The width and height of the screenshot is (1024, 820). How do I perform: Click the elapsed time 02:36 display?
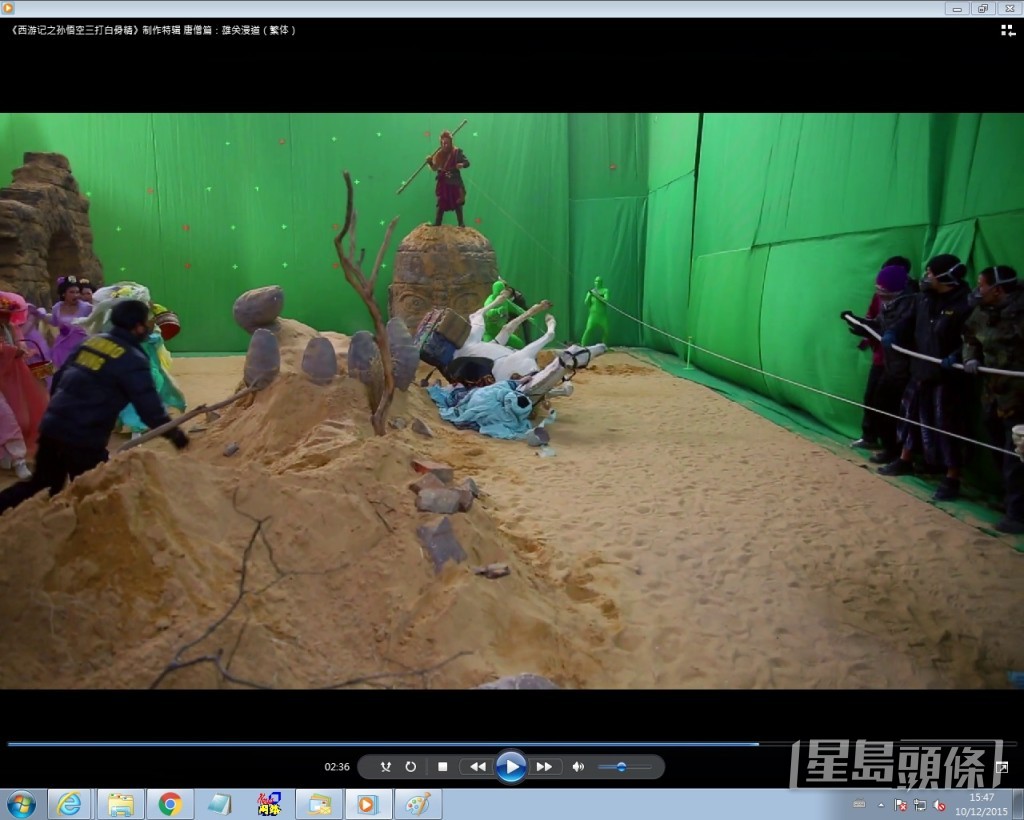[337, 767]
